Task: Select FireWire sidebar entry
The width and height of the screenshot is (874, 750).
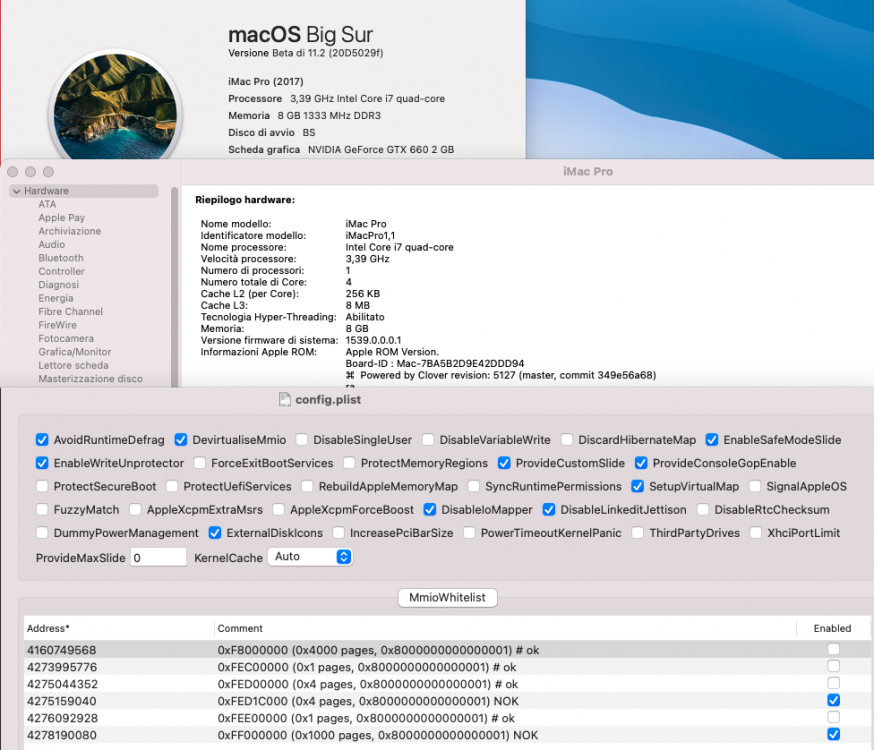Action: coord(57,325)
